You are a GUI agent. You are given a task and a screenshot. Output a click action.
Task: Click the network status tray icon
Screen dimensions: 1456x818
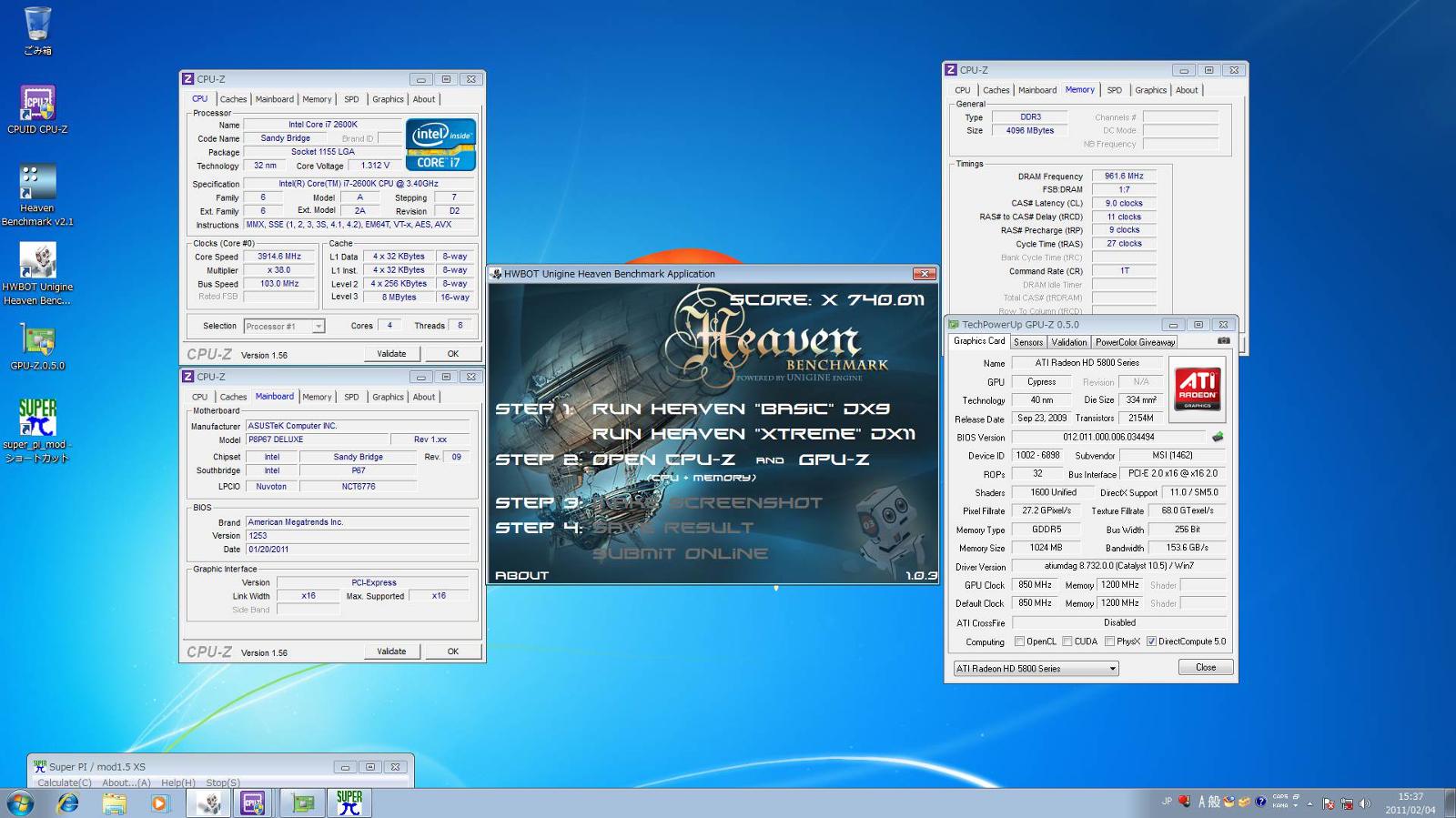coord(1347,803)
